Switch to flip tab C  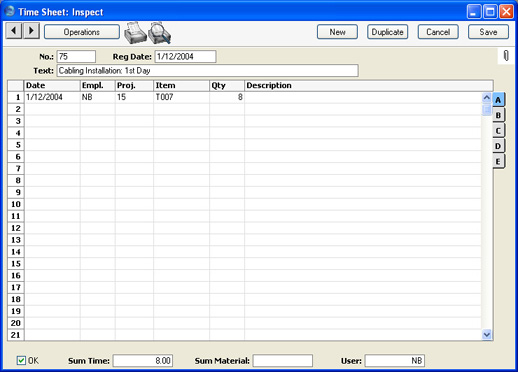(498, 131)
